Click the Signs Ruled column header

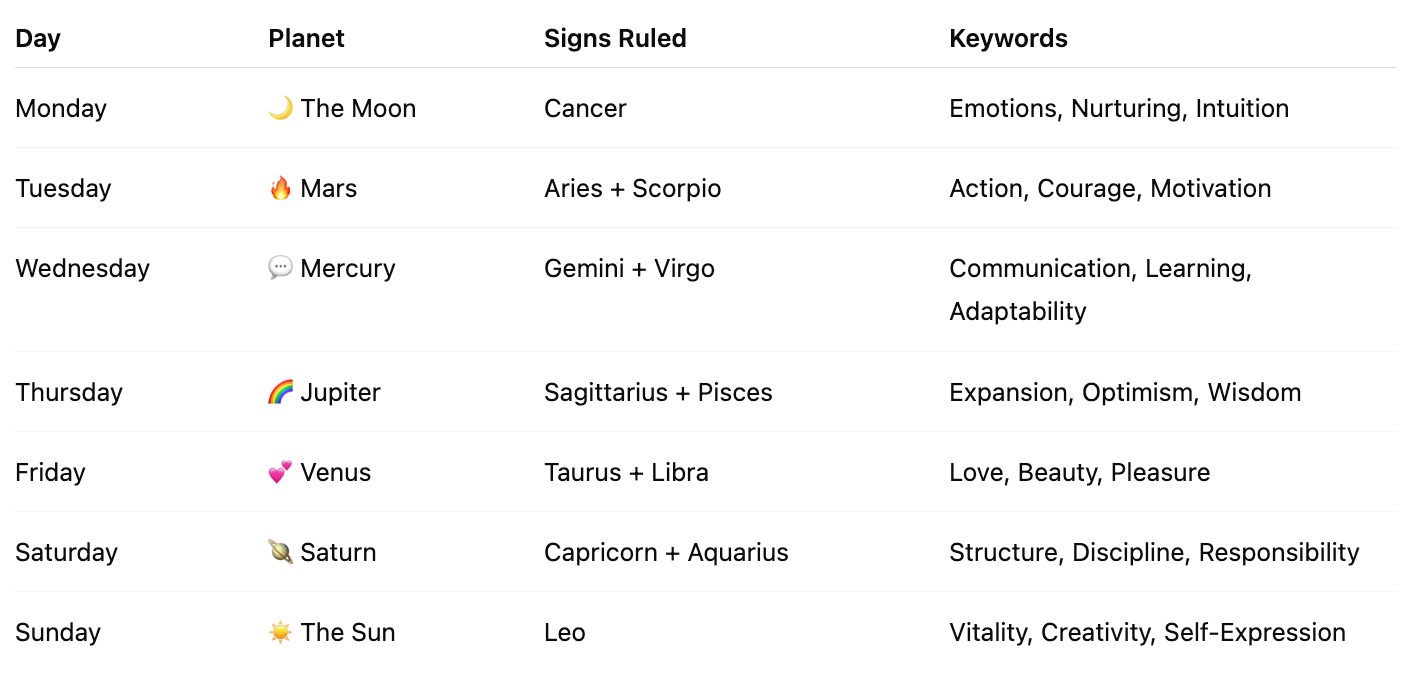click(615, 38)
